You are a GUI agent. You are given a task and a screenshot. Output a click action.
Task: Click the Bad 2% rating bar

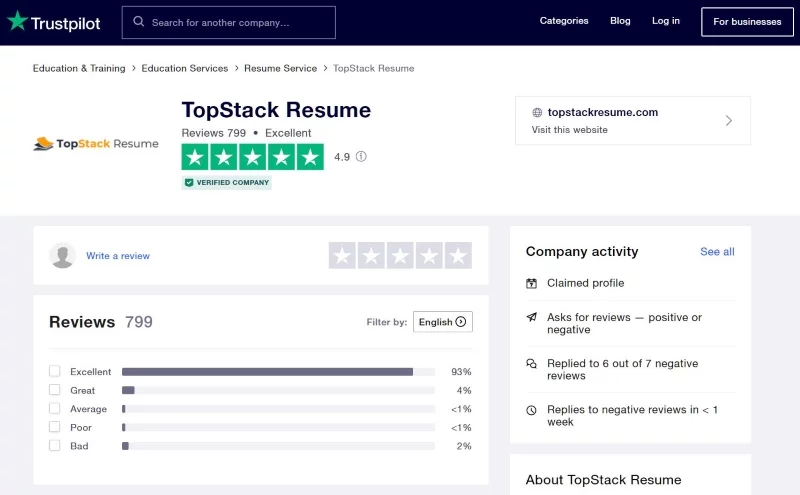(278, 446)
